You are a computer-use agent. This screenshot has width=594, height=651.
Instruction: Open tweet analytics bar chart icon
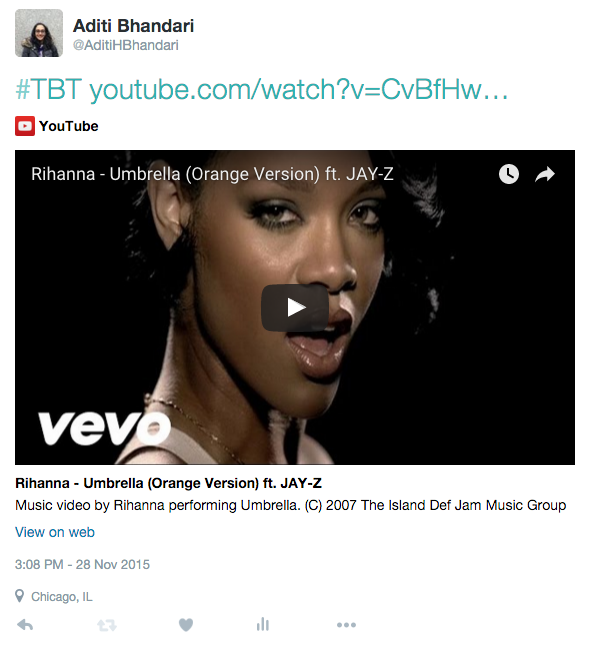pos(263,624)
